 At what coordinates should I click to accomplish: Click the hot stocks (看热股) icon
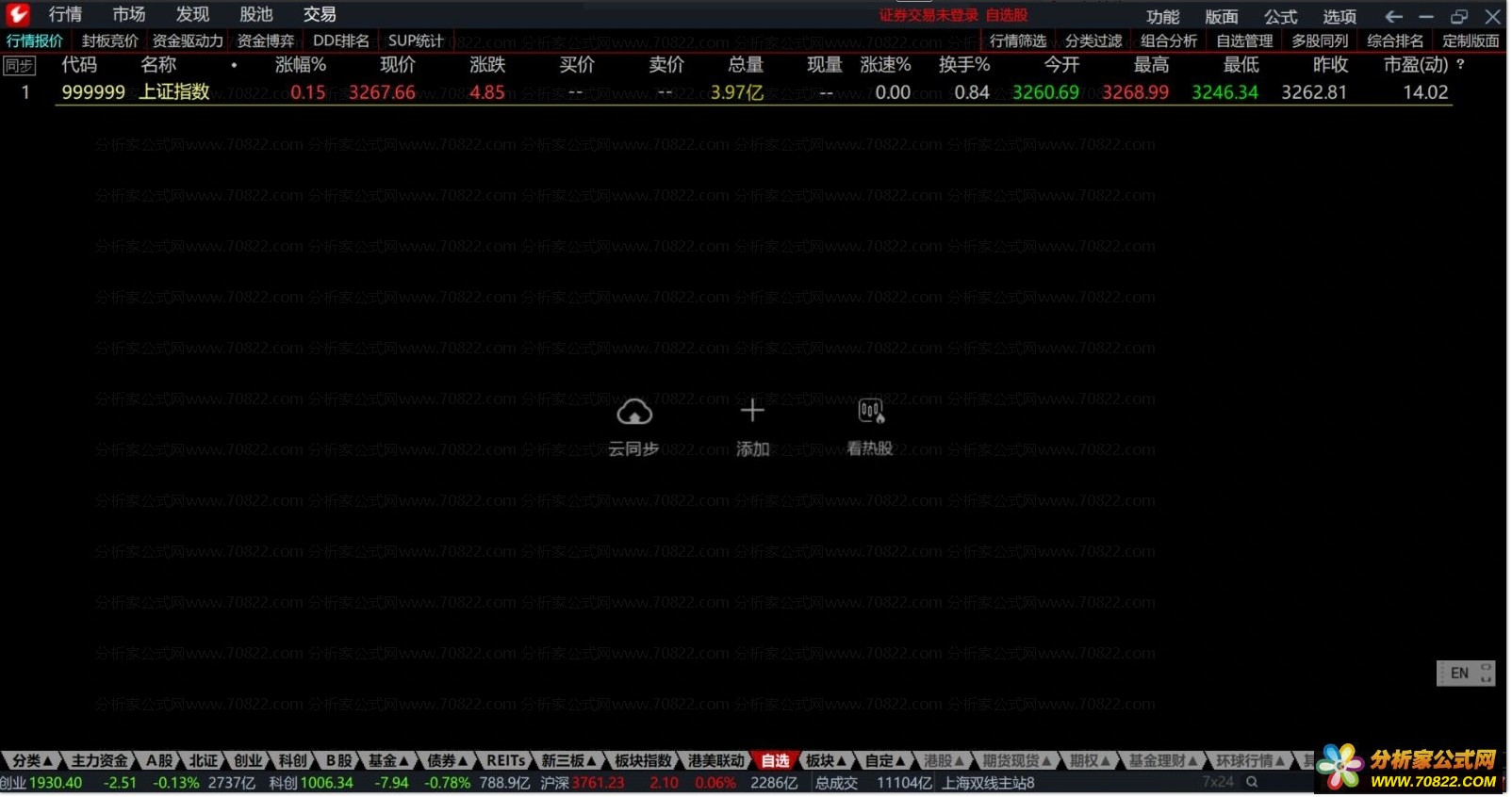point(870,411)
